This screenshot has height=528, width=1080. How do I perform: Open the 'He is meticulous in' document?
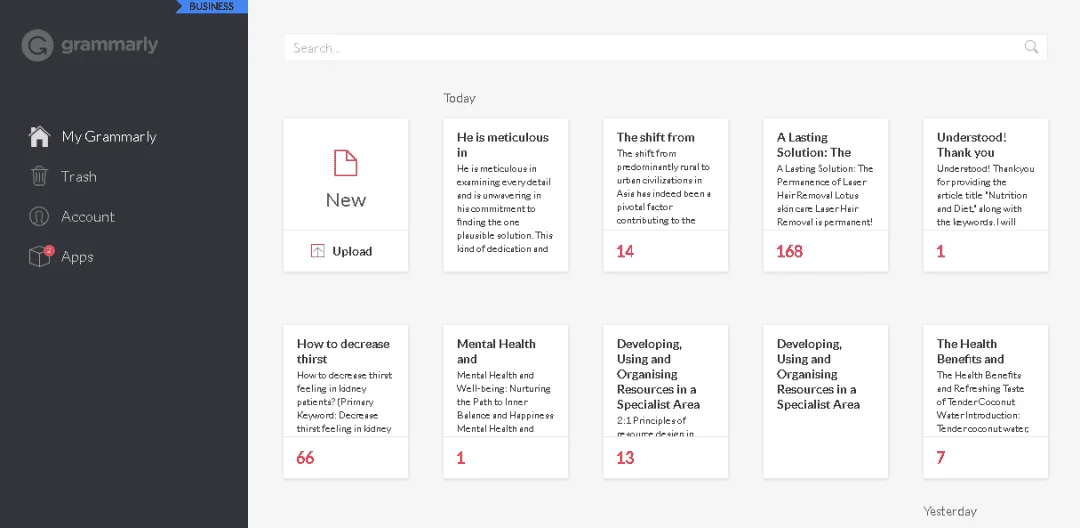click(x=506, y=195)
